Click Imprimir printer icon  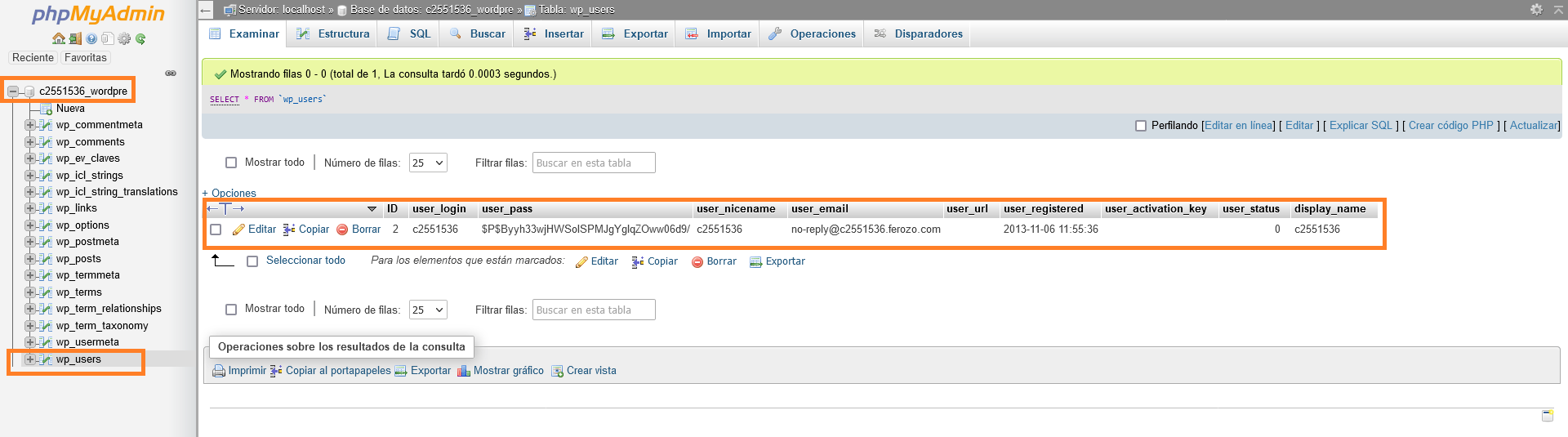(x=219, y=371)
